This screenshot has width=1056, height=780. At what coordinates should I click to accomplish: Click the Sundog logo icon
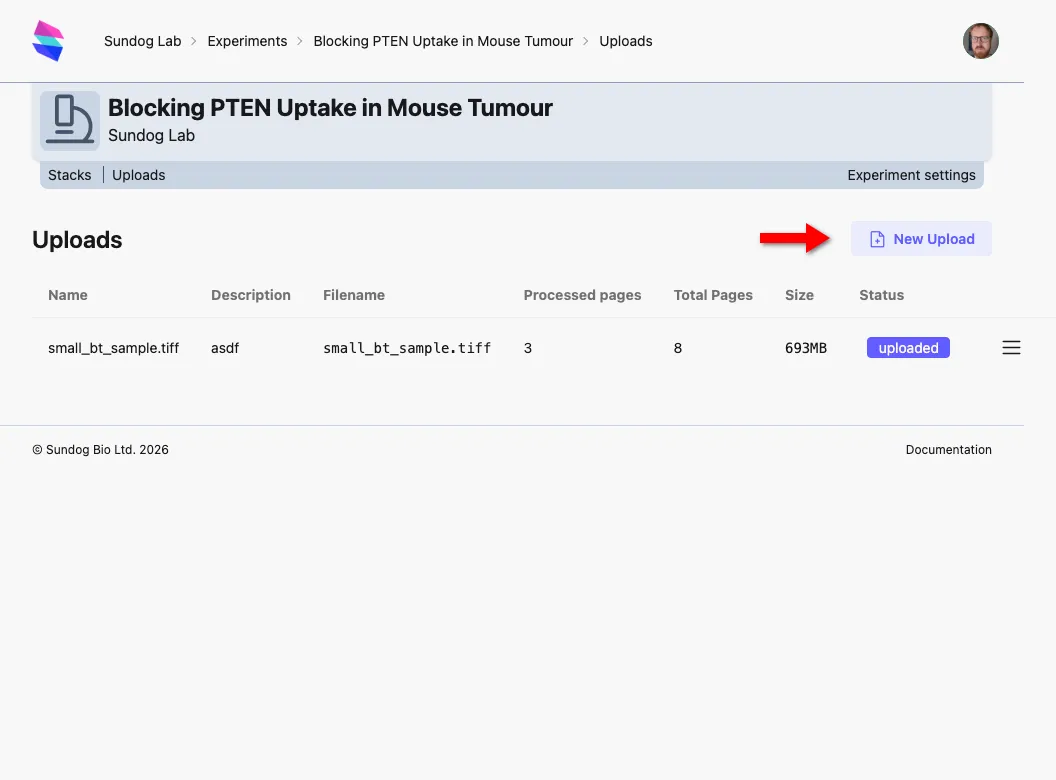[x=47, y=39]
